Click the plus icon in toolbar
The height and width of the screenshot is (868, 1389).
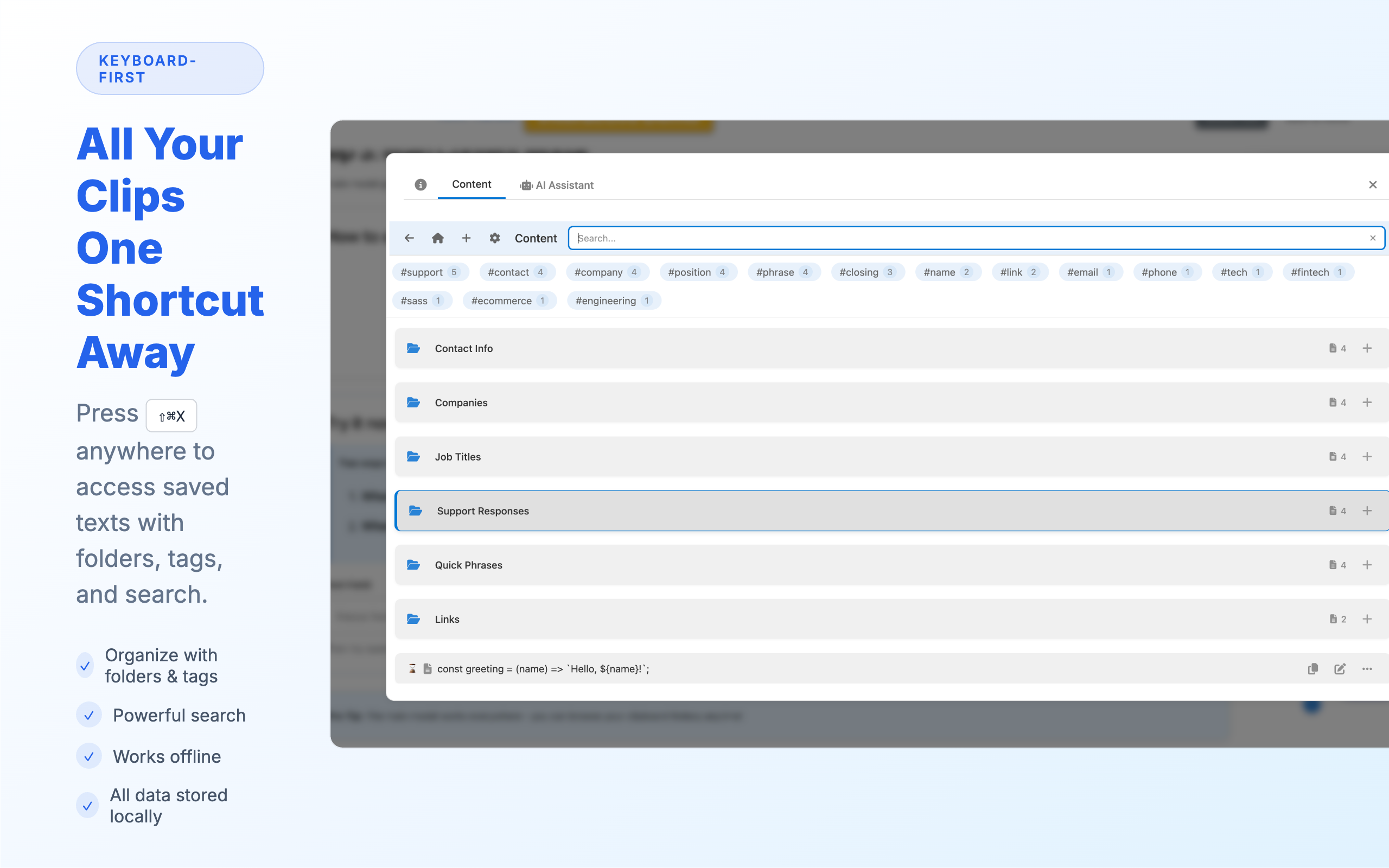[466, 238]
